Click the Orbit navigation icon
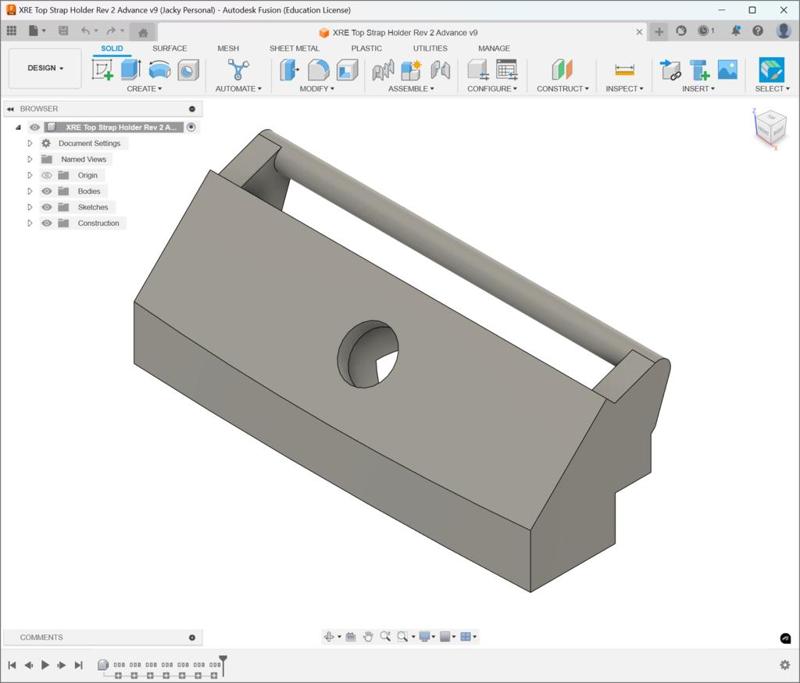The image size is (800, 683). (329, 637)
